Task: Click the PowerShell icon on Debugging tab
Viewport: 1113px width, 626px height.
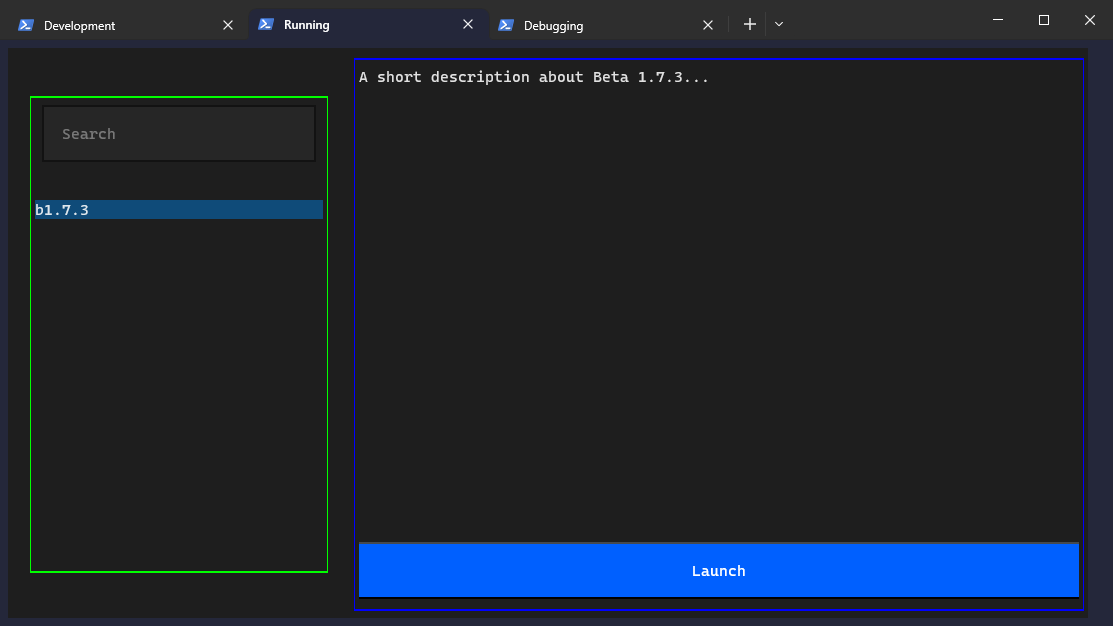Action: (x=505, y=25)
